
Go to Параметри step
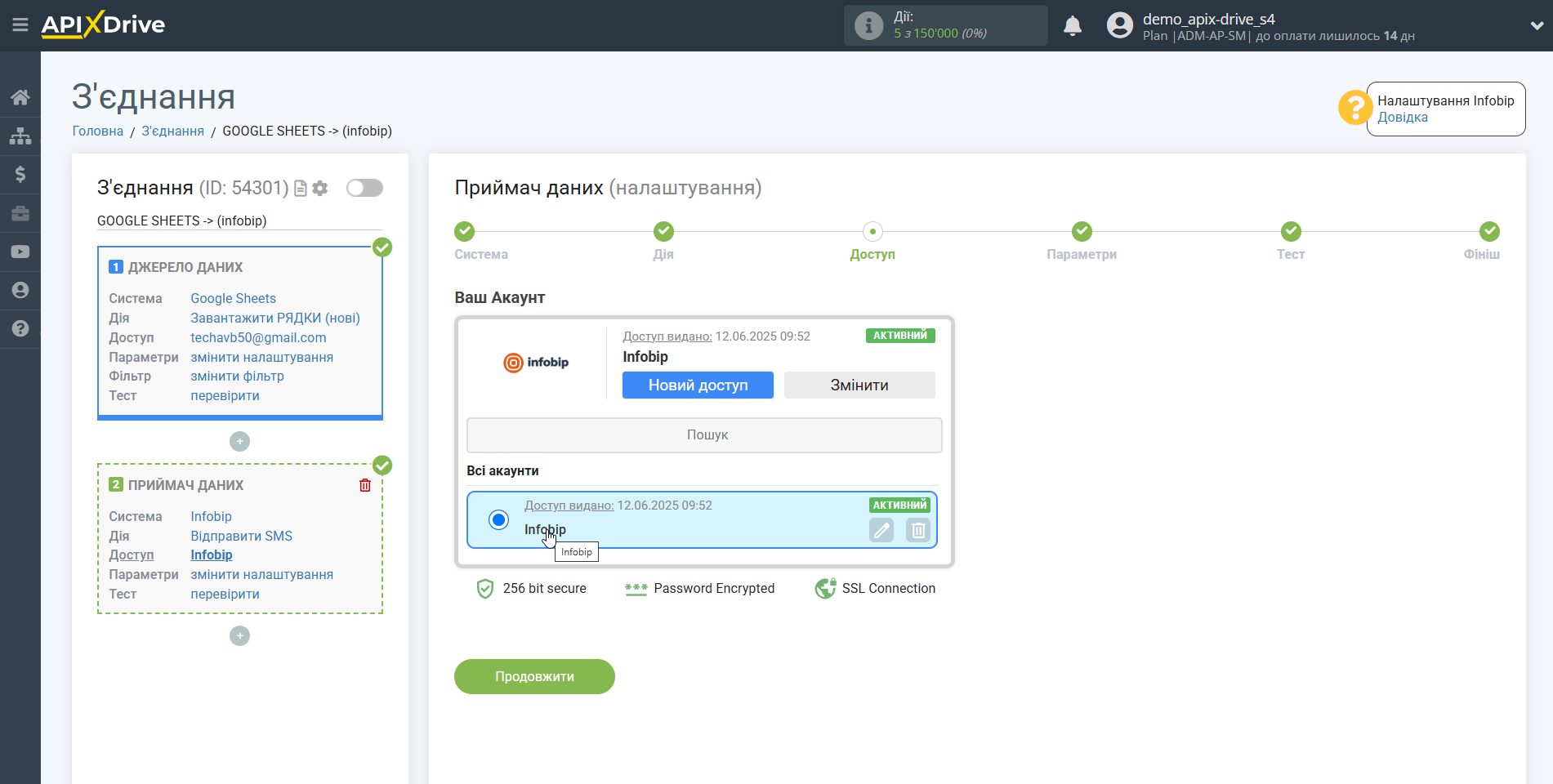(x=1082, y=232)
